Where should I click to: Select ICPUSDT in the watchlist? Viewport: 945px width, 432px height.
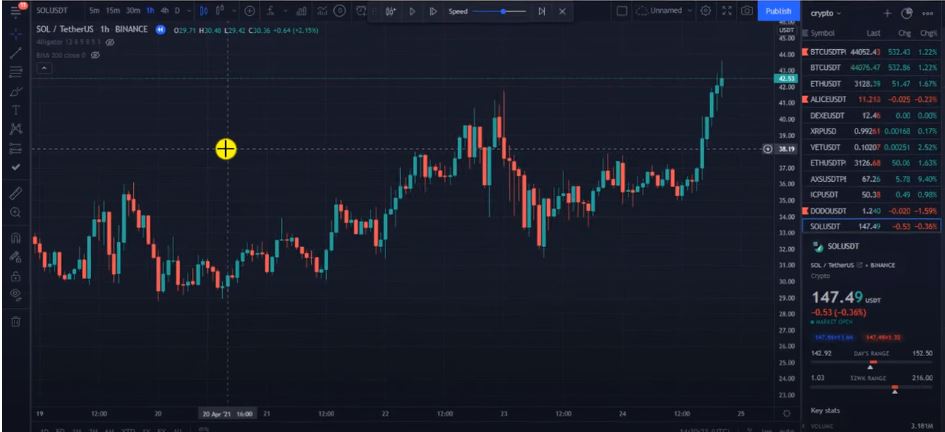click(871, 195)
